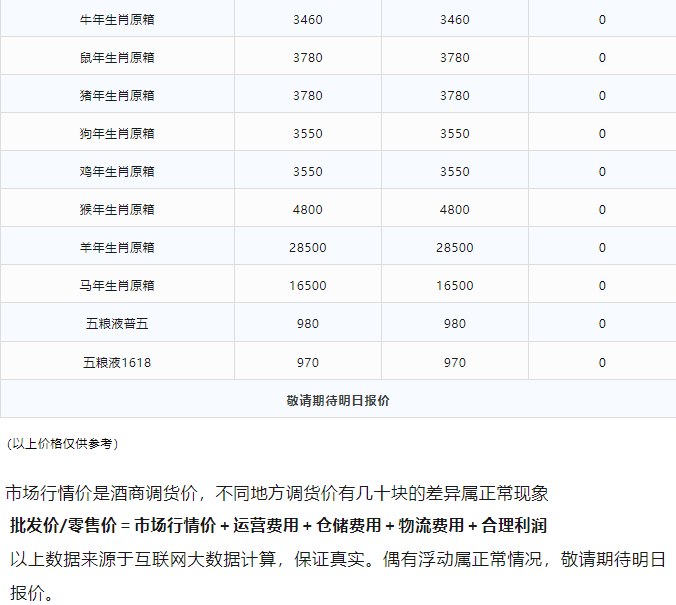Click first 3460 price in 牛年 row
This screenshot has height=605, width=676.
(308, 20)
